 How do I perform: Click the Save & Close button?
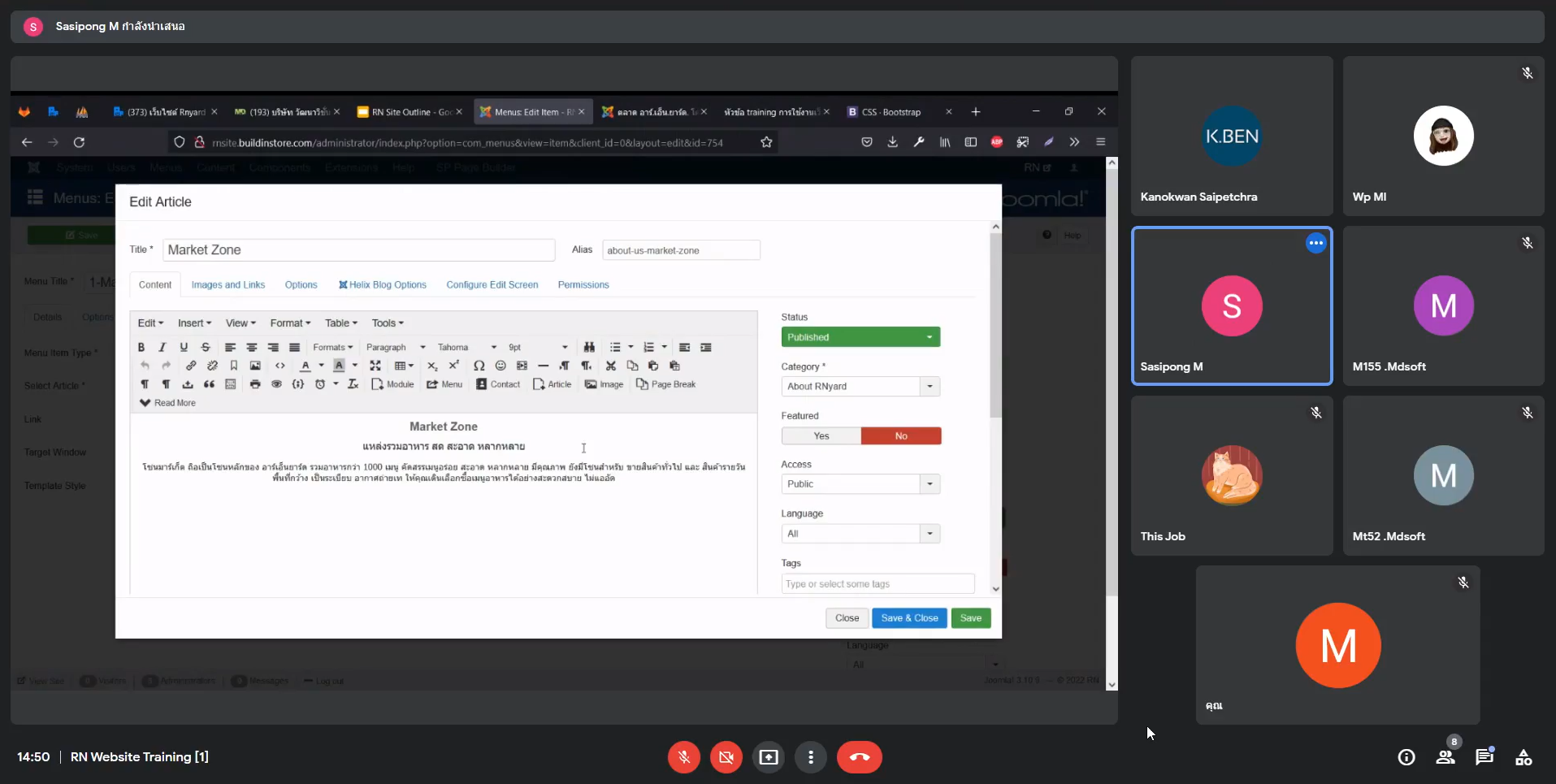[909, 618]
